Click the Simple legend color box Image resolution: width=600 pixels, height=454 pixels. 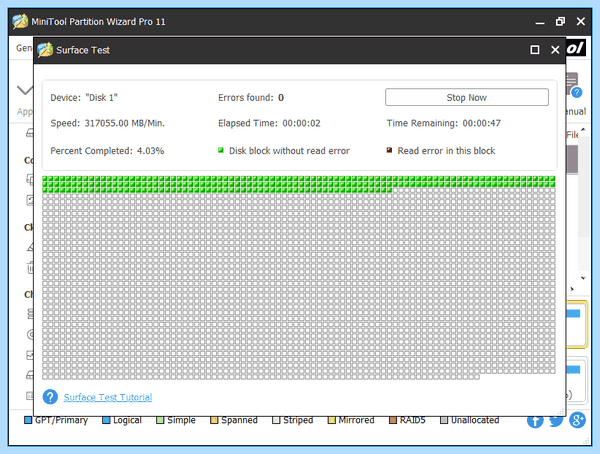pos(160,420)
